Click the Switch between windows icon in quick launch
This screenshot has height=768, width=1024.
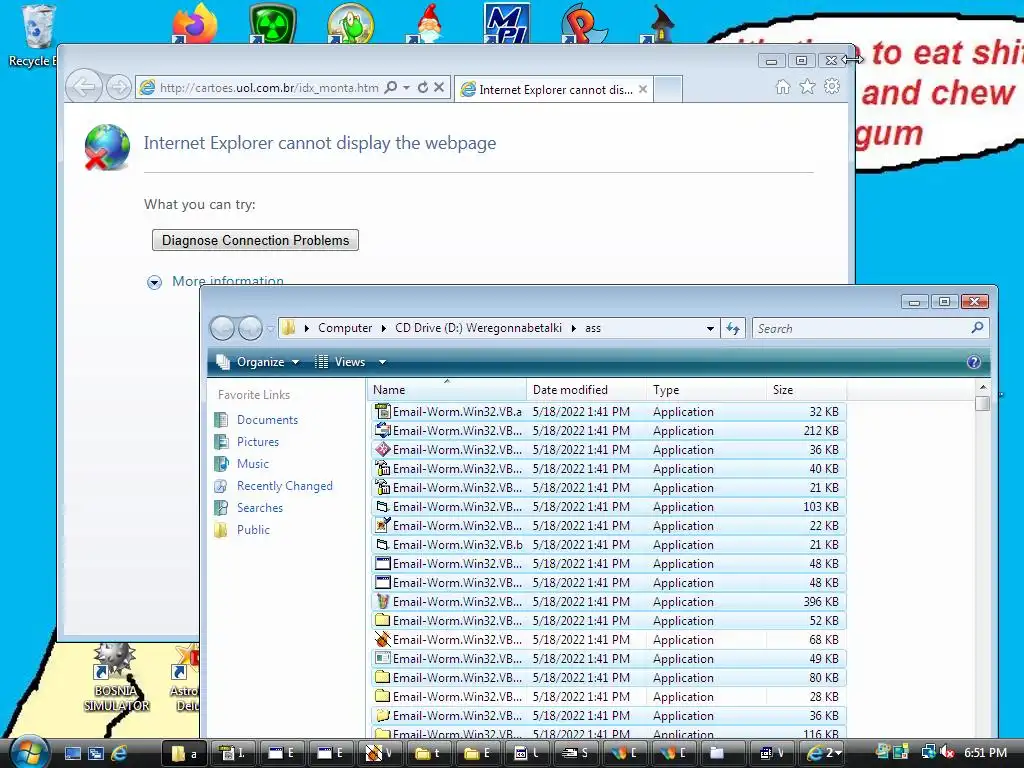click(x=96, y=753)
